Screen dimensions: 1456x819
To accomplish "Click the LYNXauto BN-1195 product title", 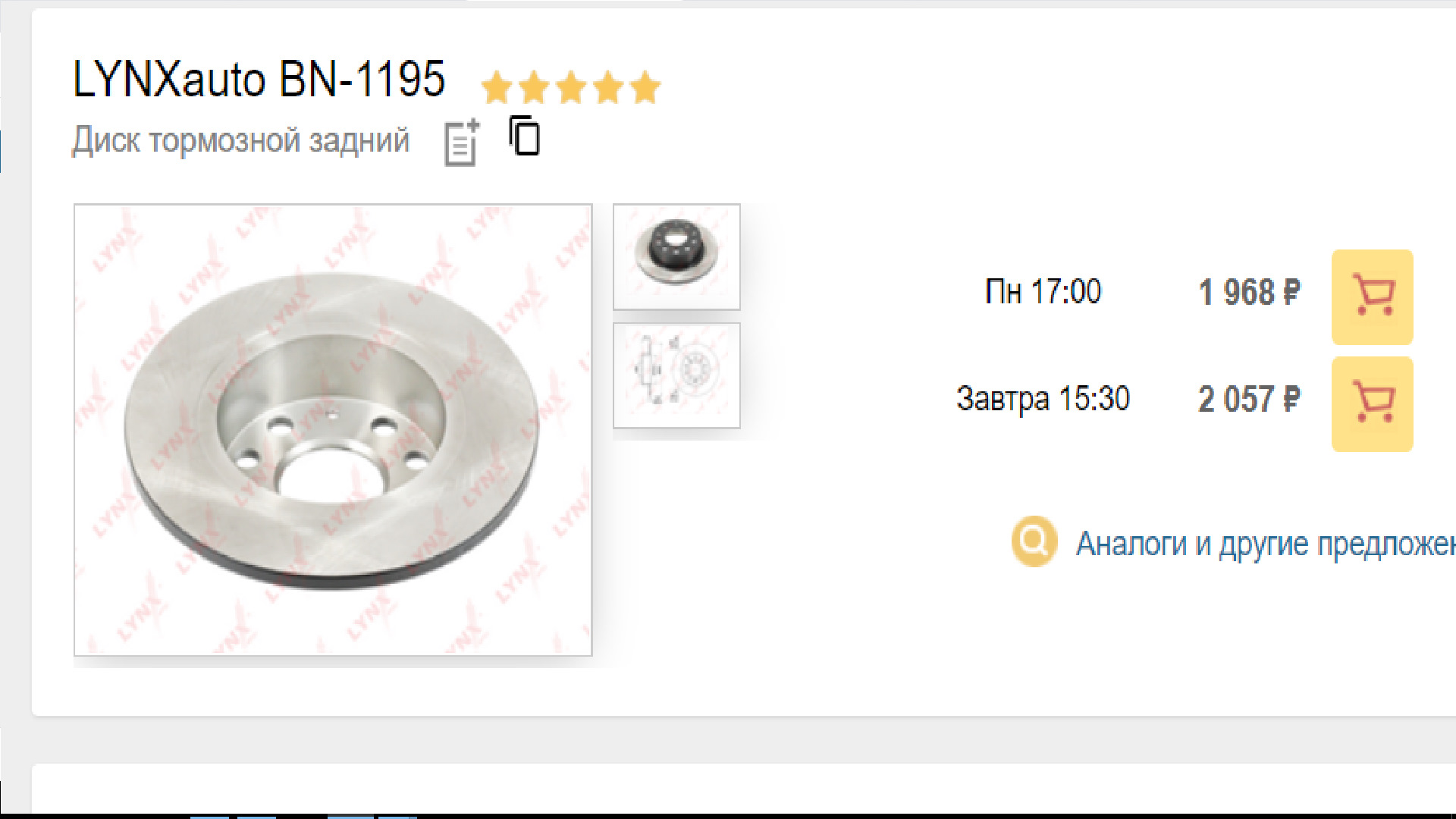I will click(x=259, y=79).
